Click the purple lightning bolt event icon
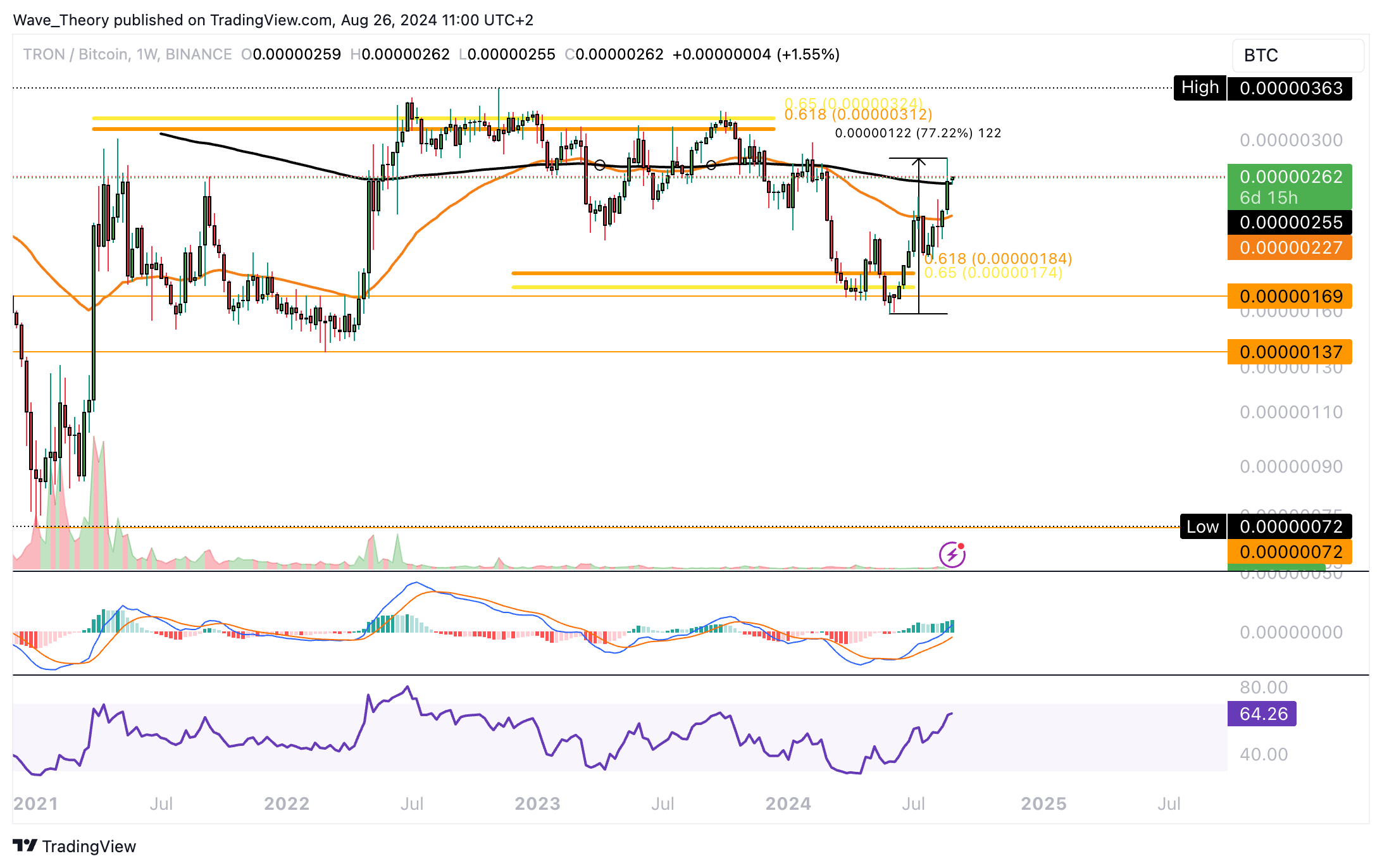1382x868 pixels. pyautogui.click(x=952, y=555)
